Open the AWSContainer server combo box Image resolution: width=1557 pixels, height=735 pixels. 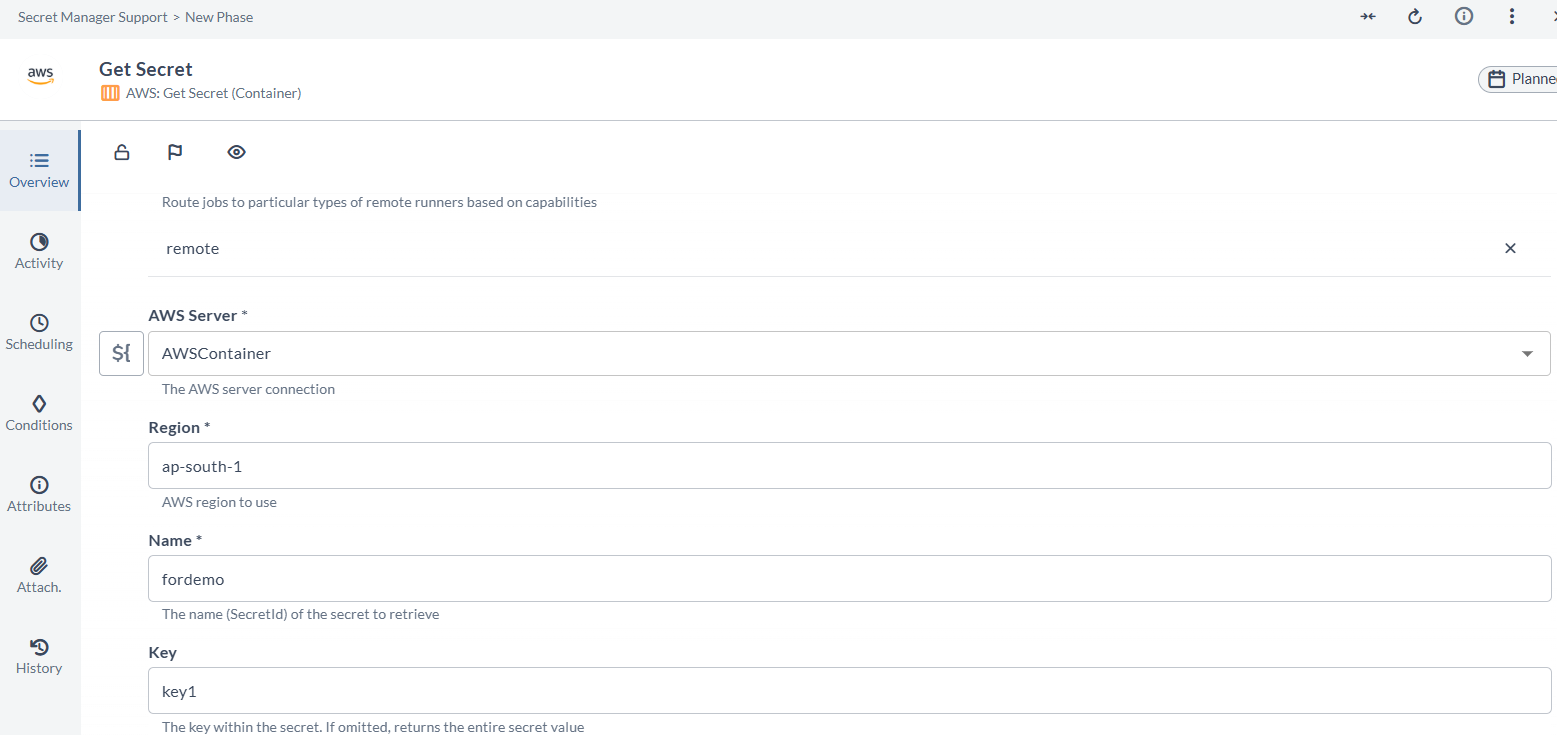coord(830,354)
